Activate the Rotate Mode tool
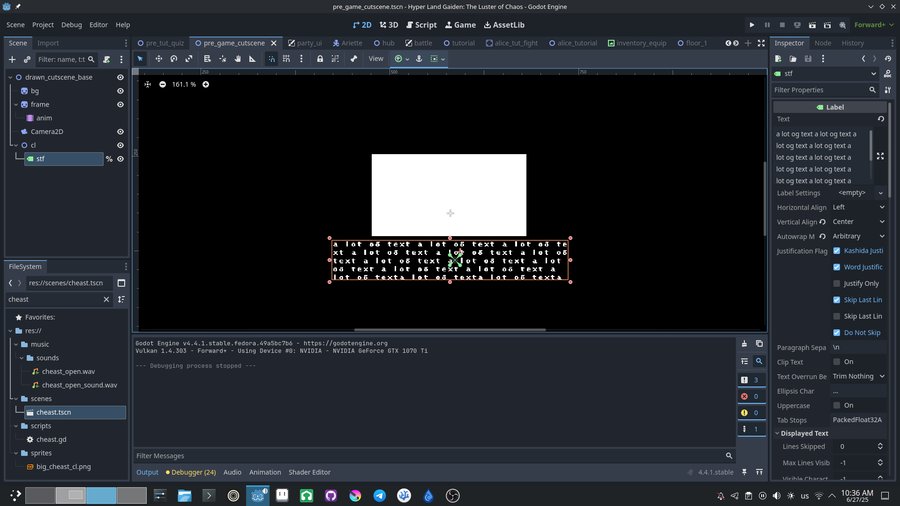Screen dimensions: 900x506 173,59
